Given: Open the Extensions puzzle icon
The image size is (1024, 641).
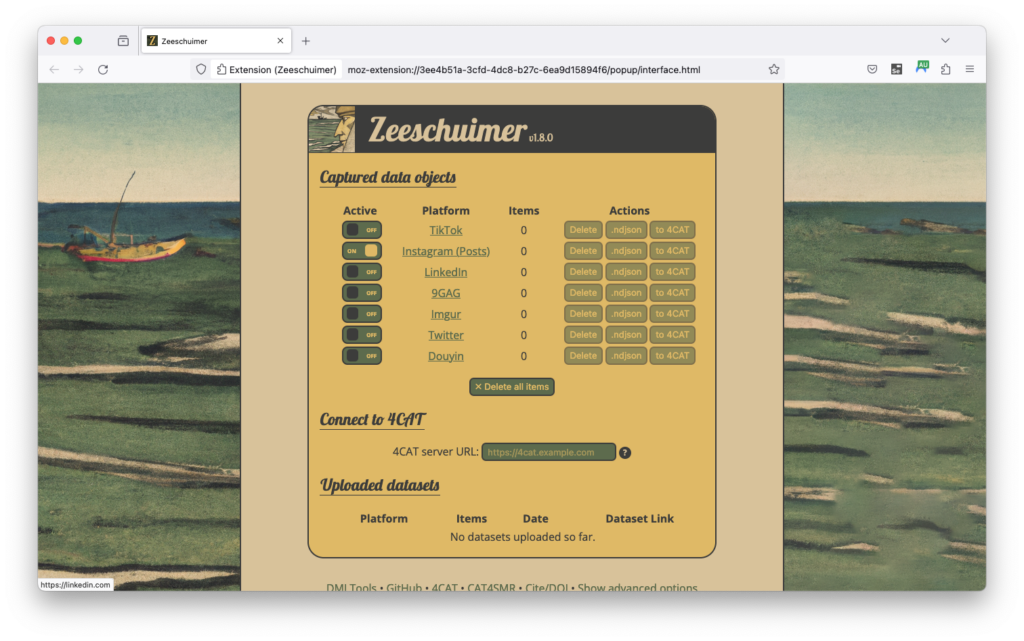Looking at the screenshot, I should coord(945,69).
